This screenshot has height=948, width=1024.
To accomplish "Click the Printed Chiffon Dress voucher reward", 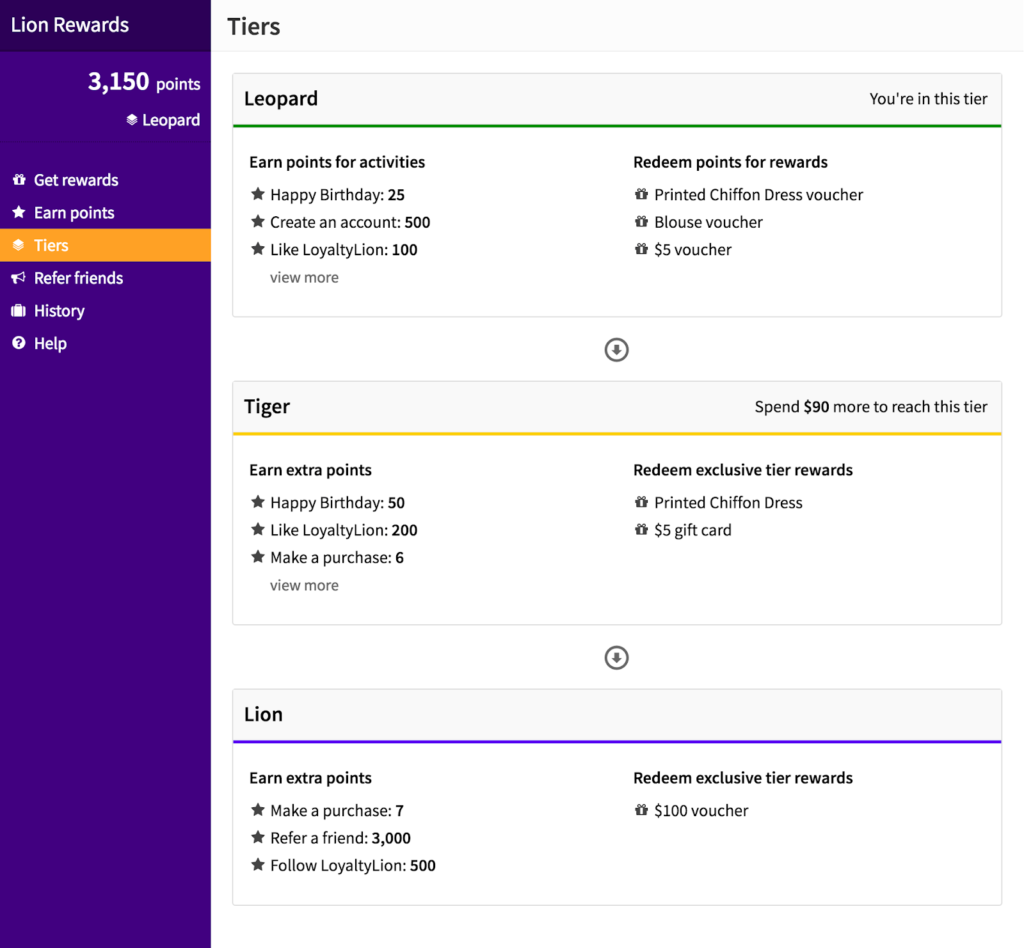I will [x=758, y=195].
